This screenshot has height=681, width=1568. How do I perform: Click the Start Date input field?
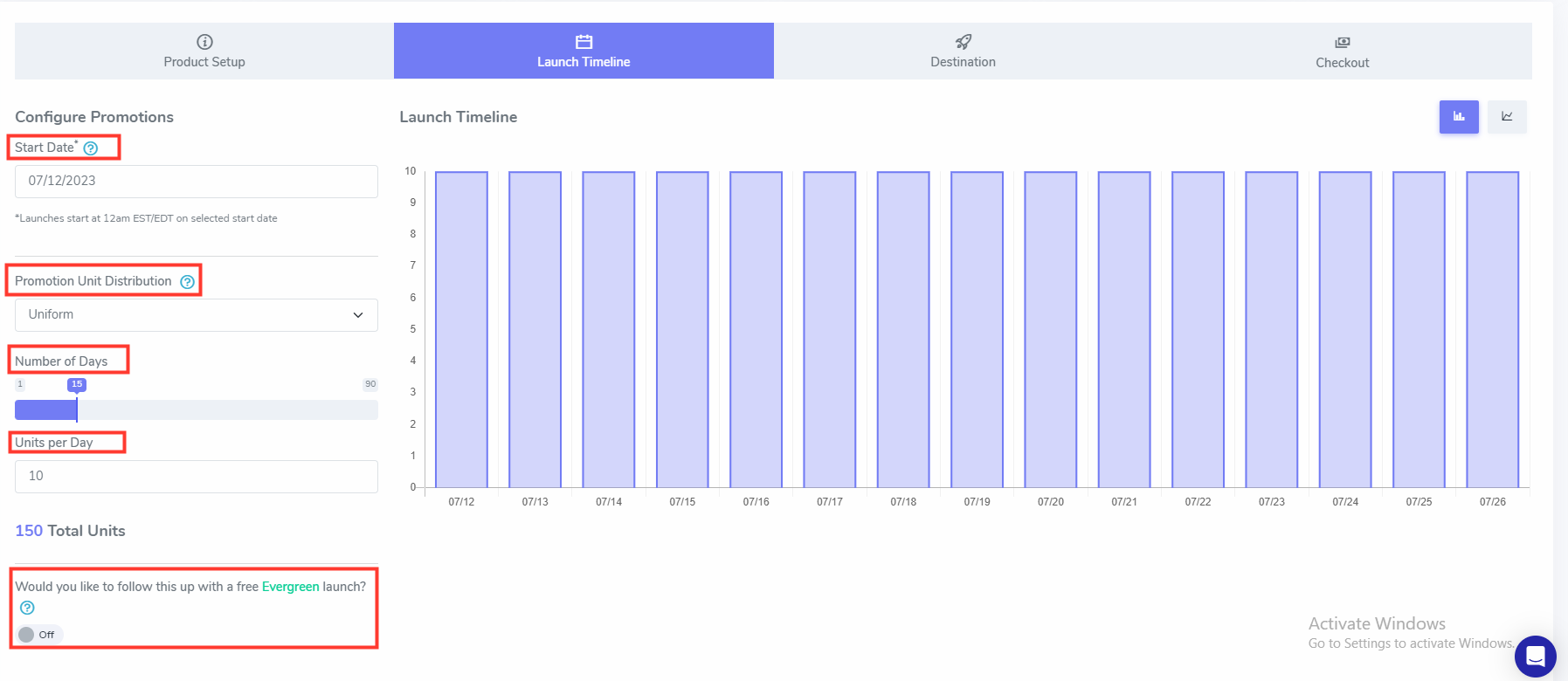(x=196, y=182)
